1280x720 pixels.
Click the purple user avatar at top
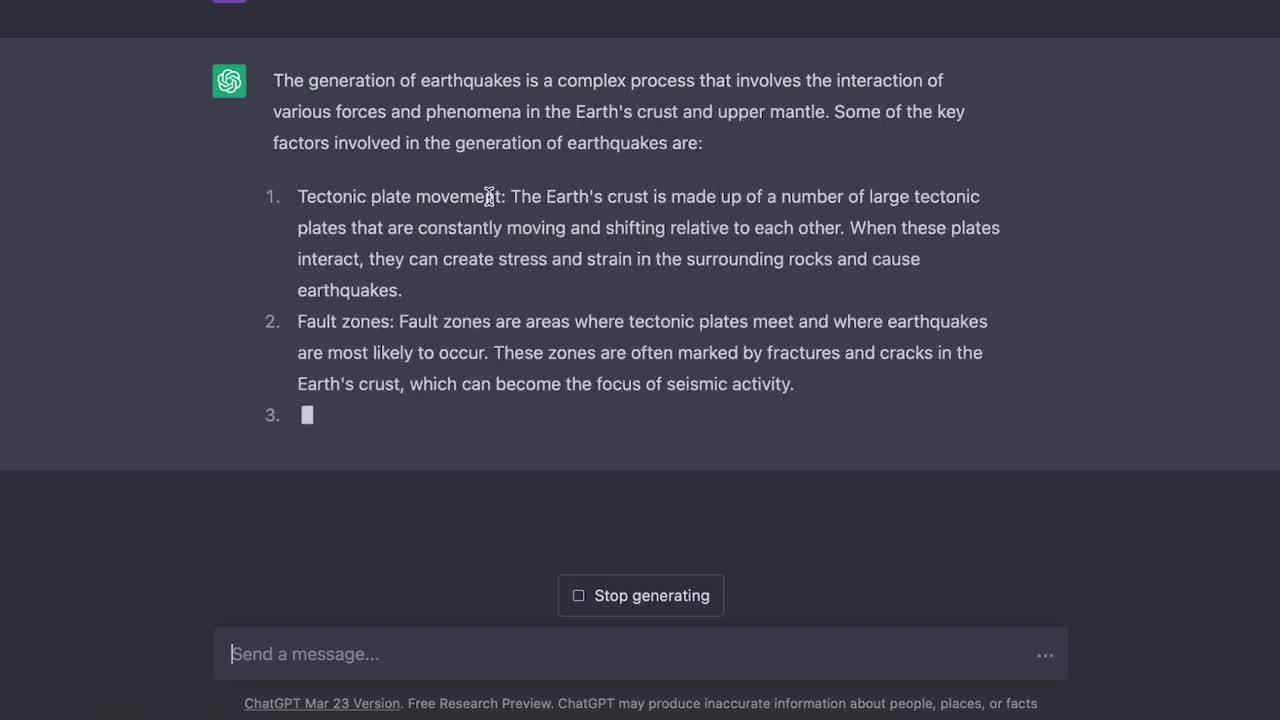[229, 2]
